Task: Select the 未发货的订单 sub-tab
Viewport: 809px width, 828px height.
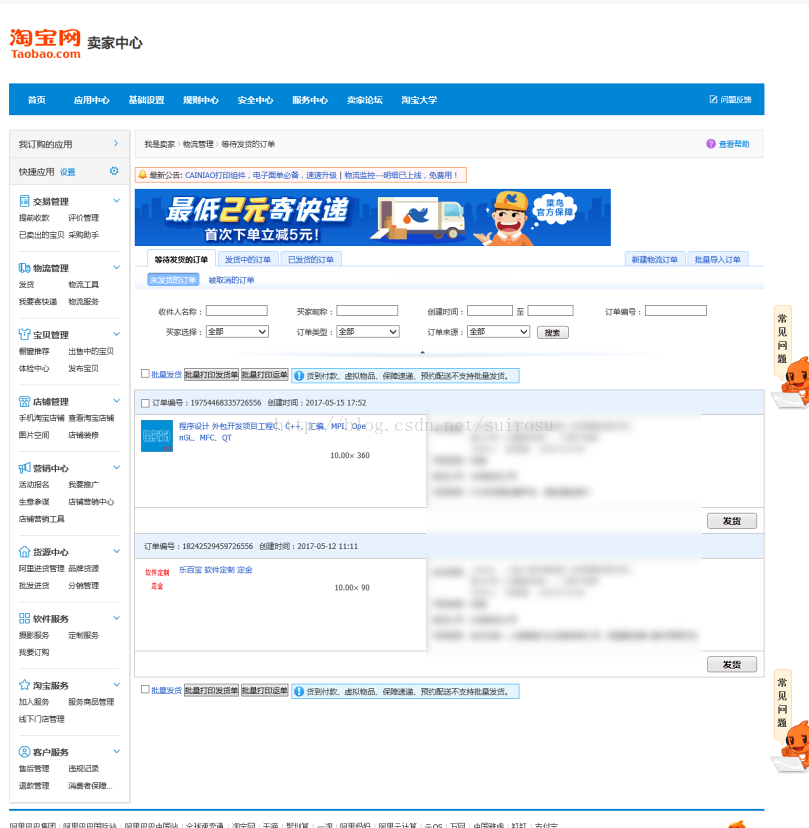Action: [173, 280]
